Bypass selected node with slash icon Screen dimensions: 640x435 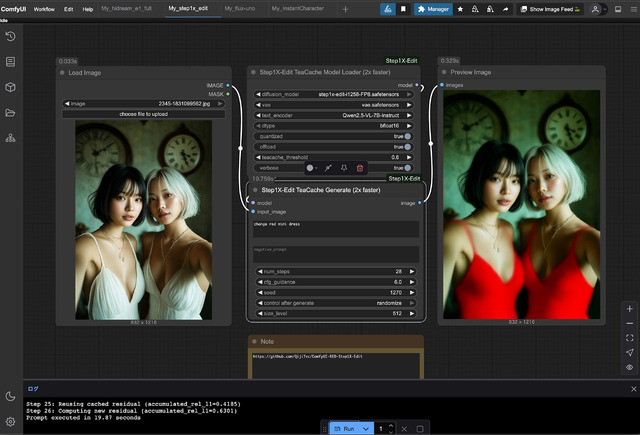[x=328, y=168]
